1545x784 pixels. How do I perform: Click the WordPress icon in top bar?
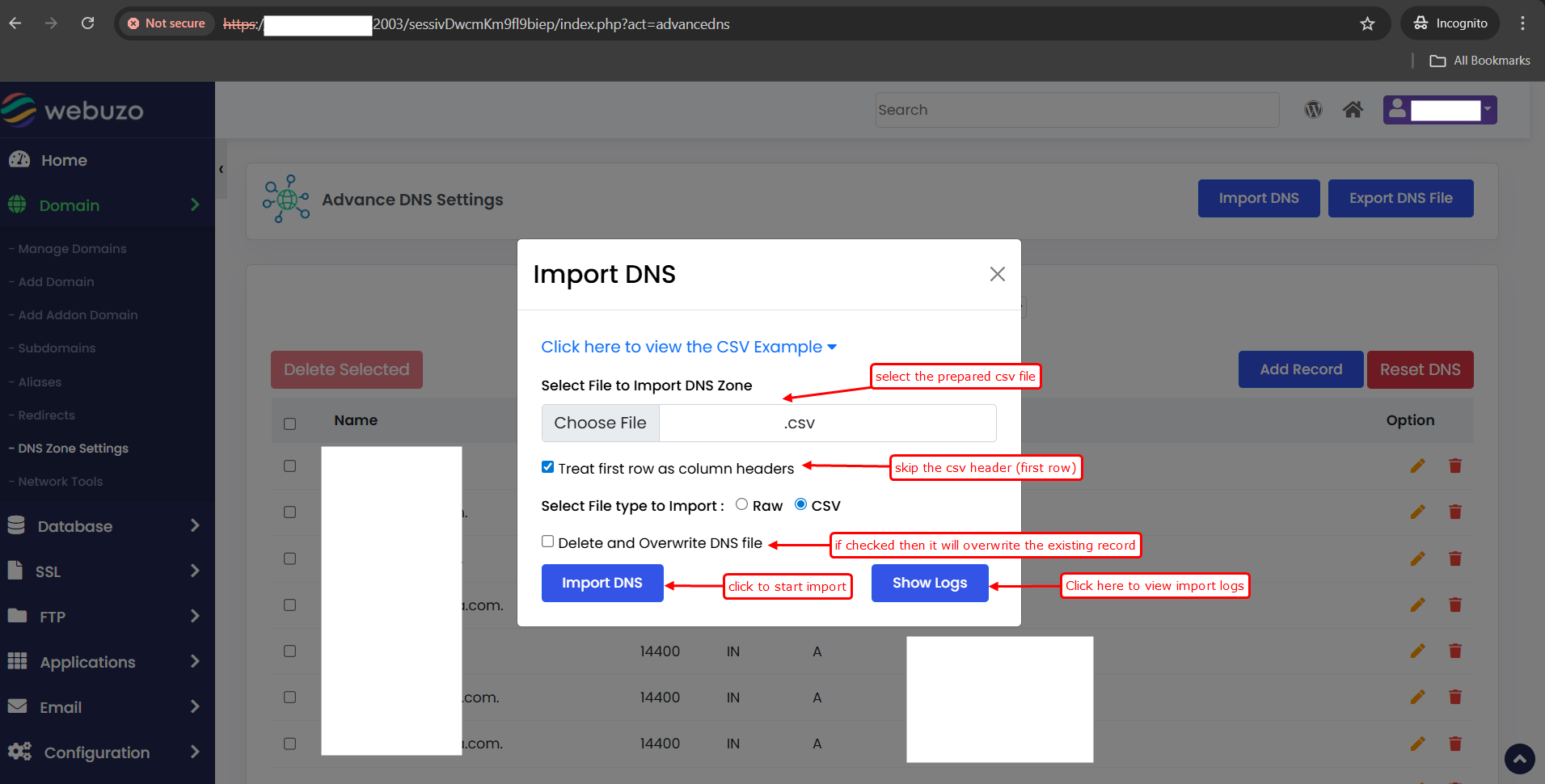[1313, 109]
